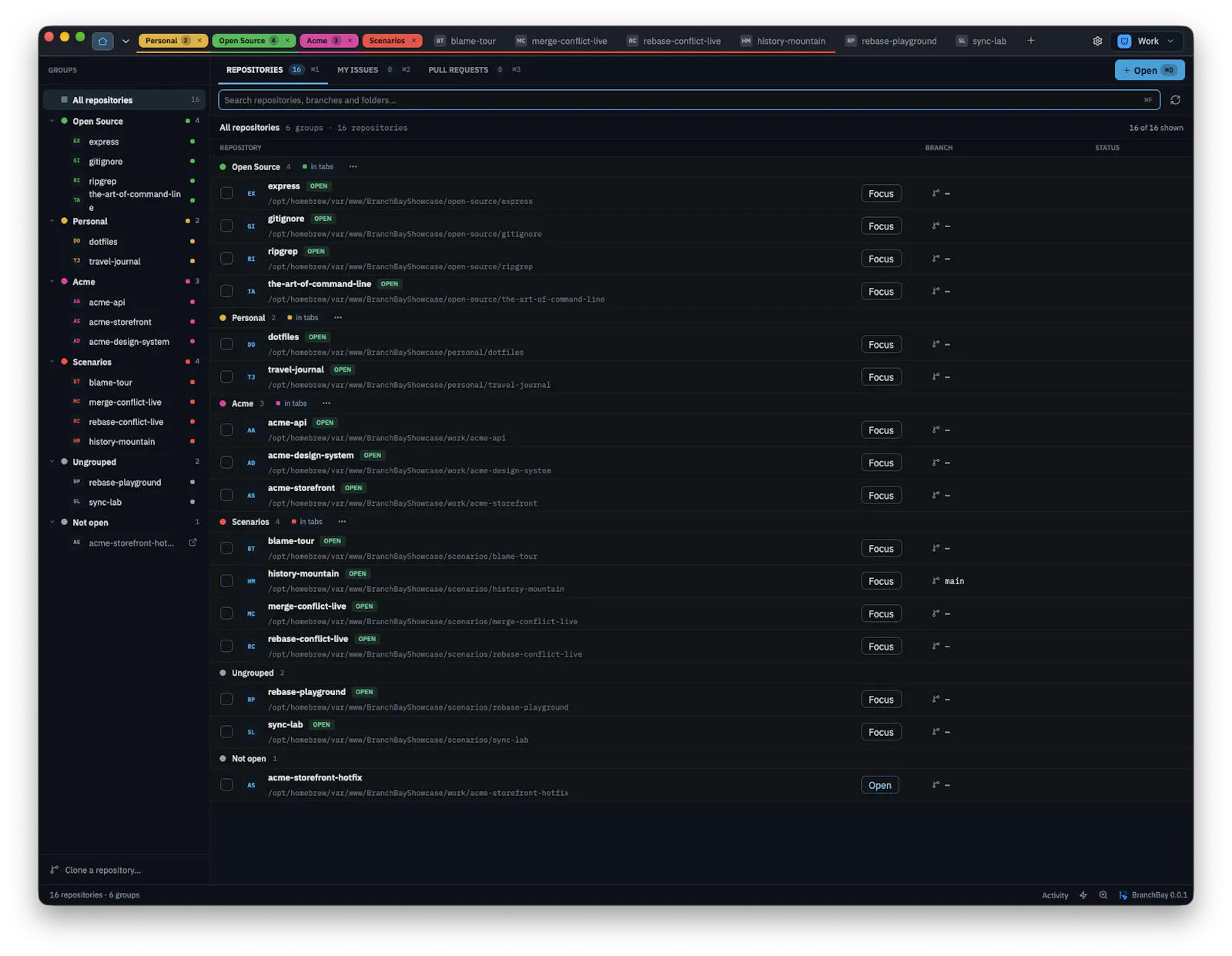Check the acme-api repository checkbox
Image resolution: width=1232 pixels, height=956 pixels.
(226, 430)
